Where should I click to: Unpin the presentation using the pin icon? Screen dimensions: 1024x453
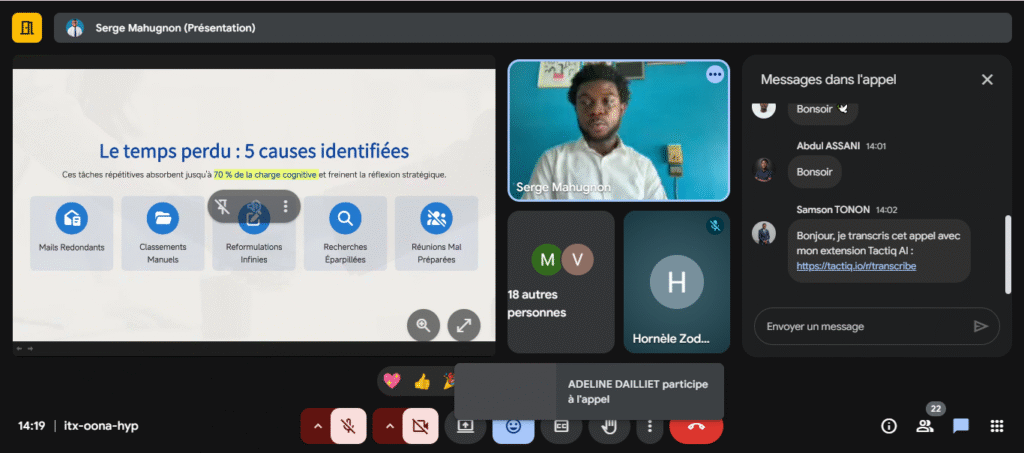[224, 207]
